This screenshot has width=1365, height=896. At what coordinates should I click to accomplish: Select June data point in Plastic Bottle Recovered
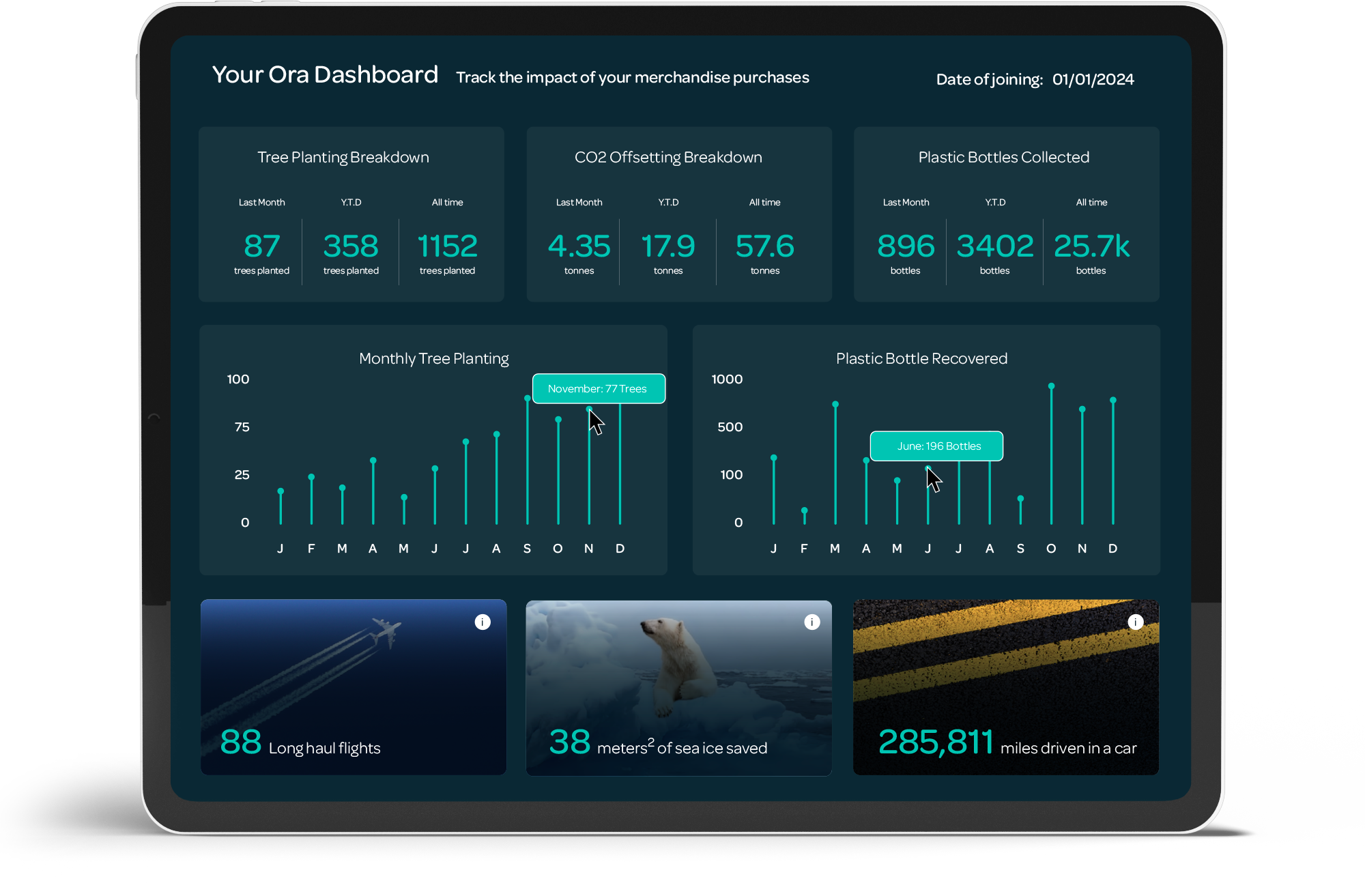pyautogui.click(x=928, y=469)
